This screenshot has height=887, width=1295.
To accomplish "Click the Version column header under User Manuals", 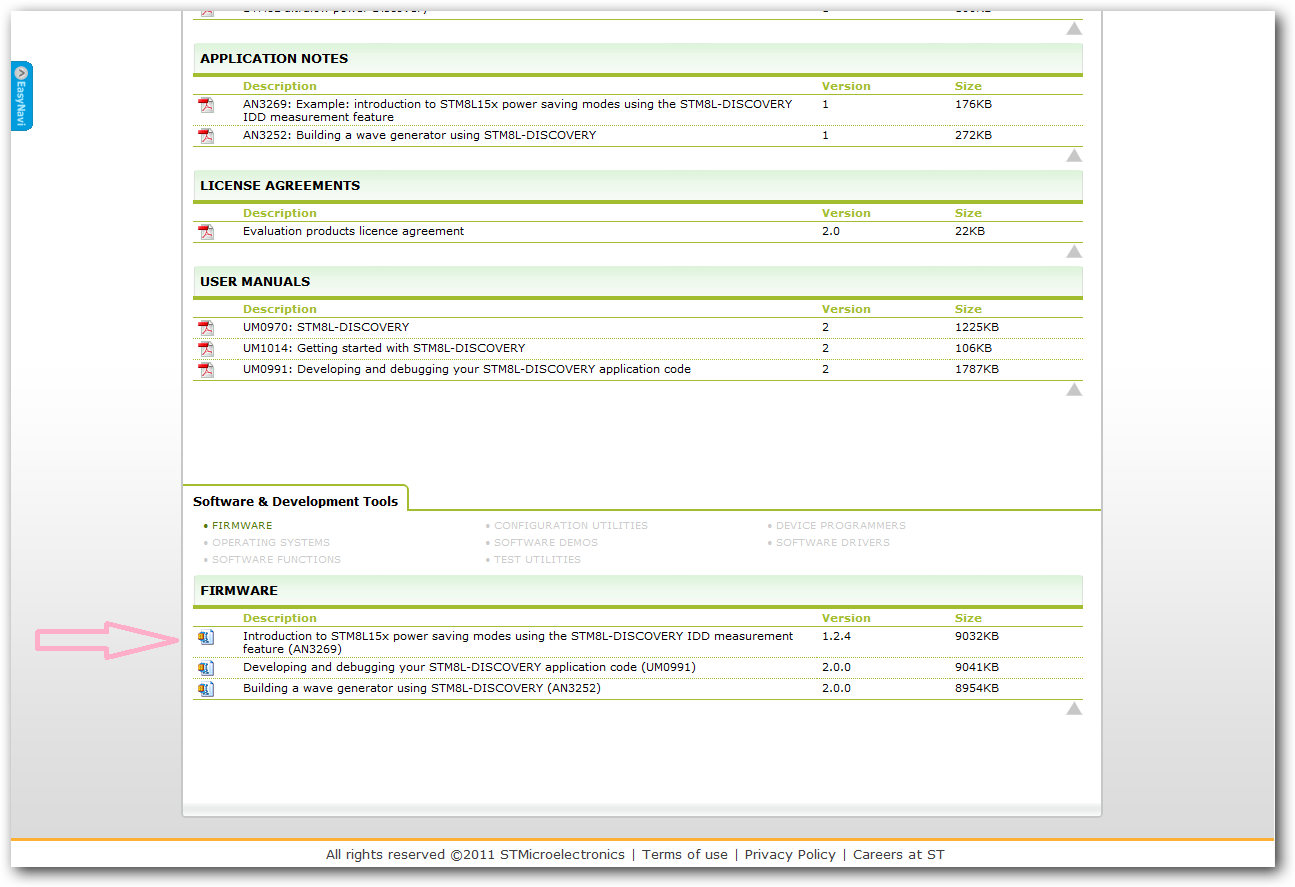I will (x=846, y=309).
